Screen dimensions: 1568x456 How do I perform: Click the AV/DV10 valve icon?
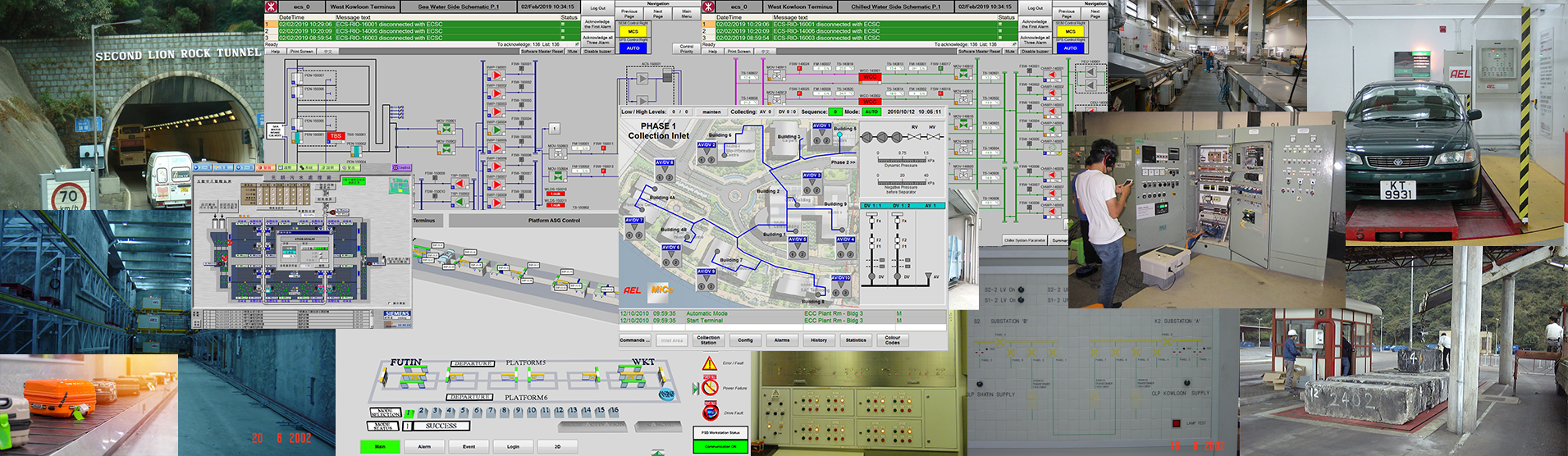[x=841, y=287]
